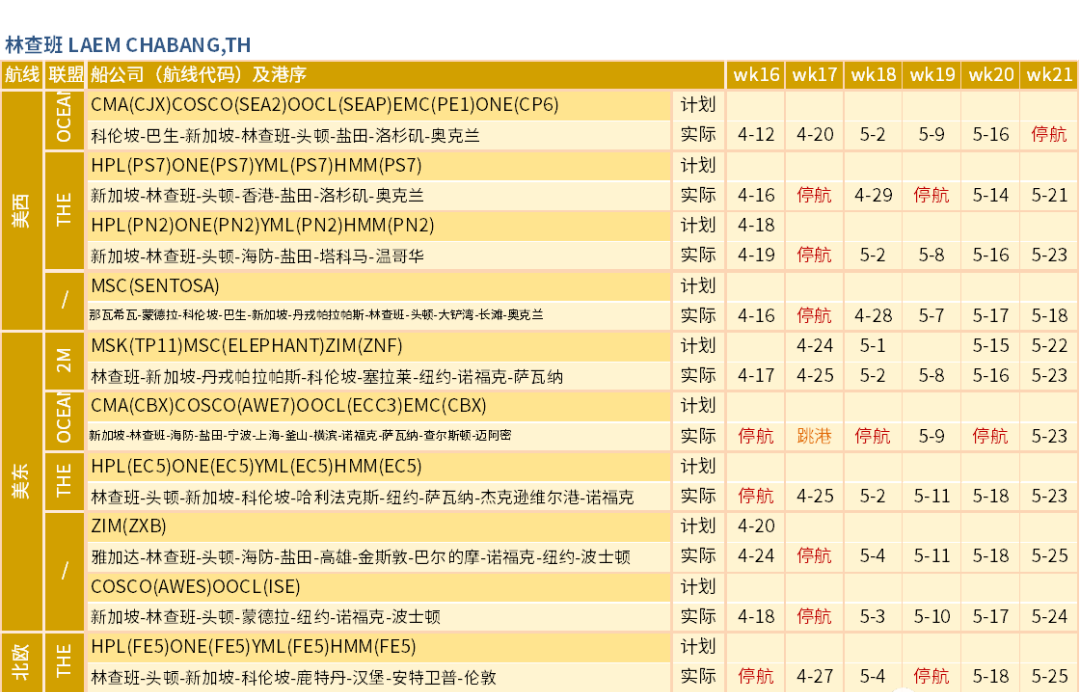Image resolution: width=1080 pixels, height=692 pixels.
Task: Click the 2M alliance cell
Action: (64, 361)
